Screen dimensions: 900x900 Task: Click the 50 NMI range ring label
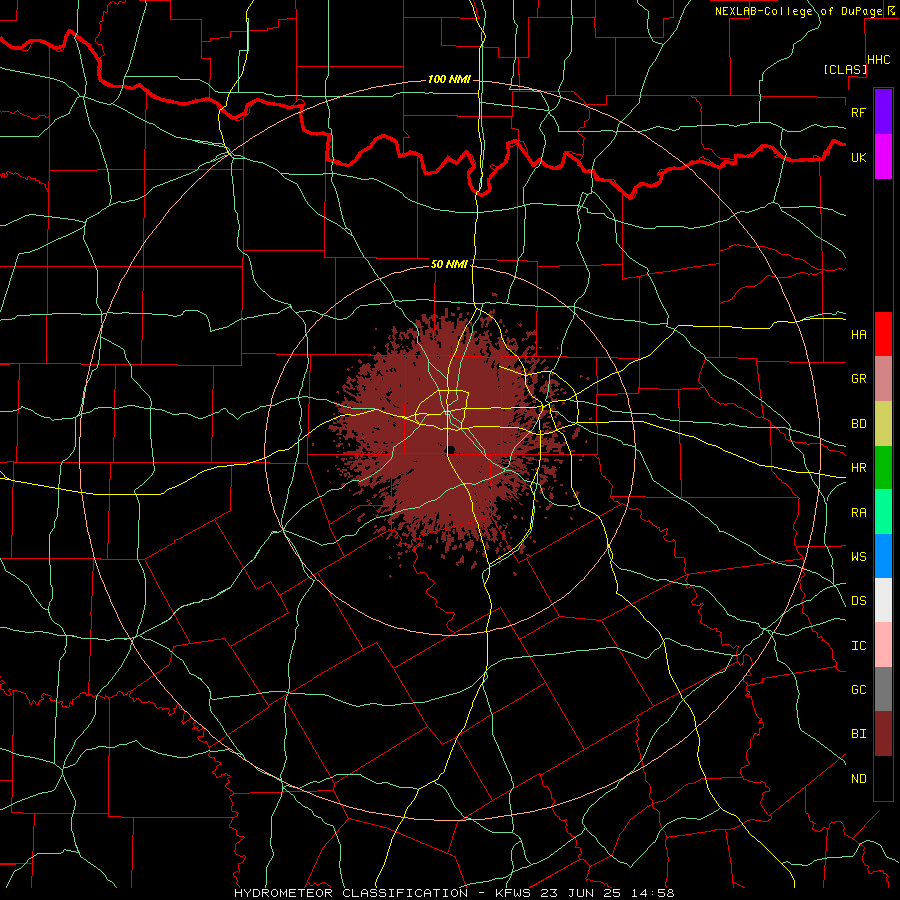(449, 264)
